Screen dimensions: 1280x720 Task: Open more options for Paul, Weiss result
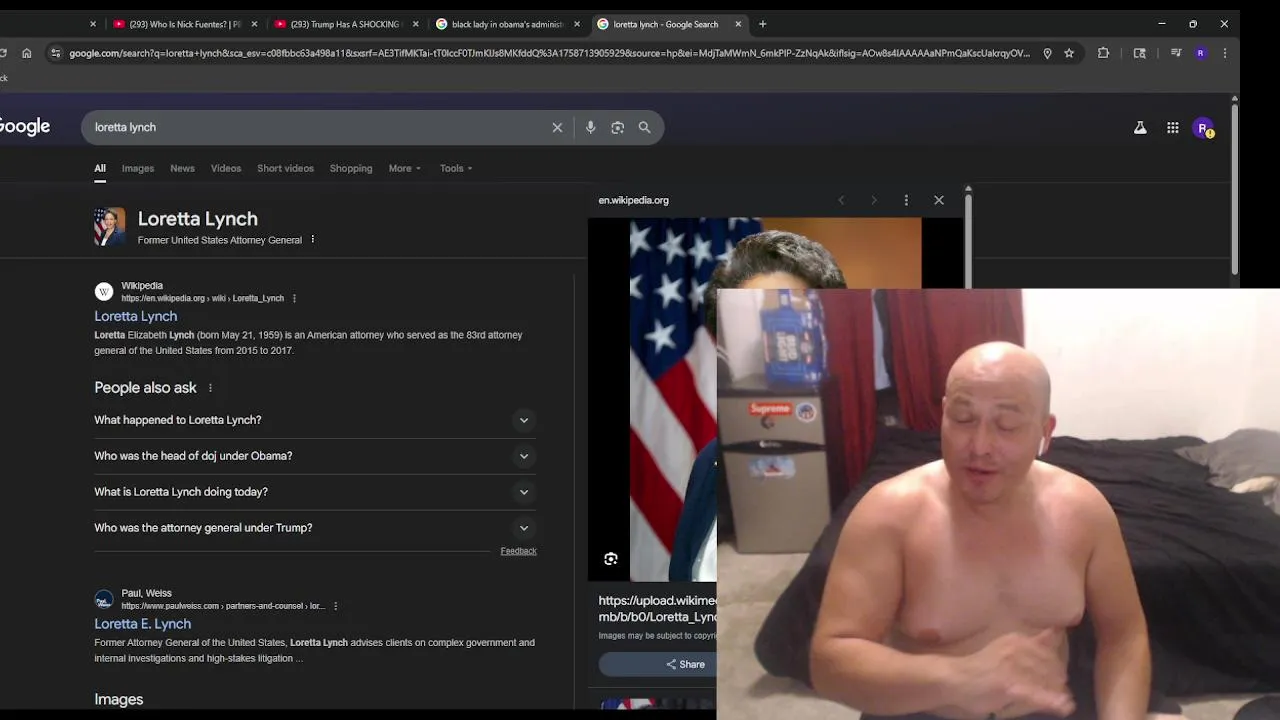pyautogui.click(x=335, y=606)
